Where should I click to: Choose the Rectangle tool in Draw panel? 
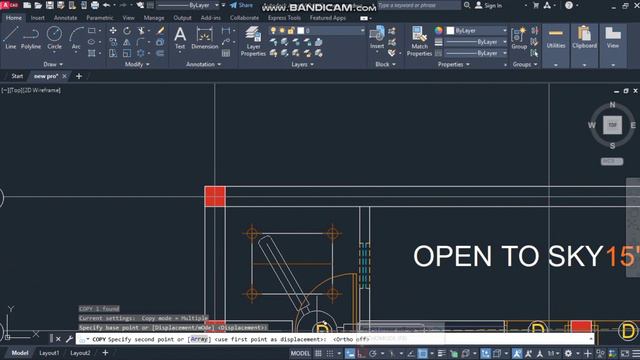click(92, 31)
